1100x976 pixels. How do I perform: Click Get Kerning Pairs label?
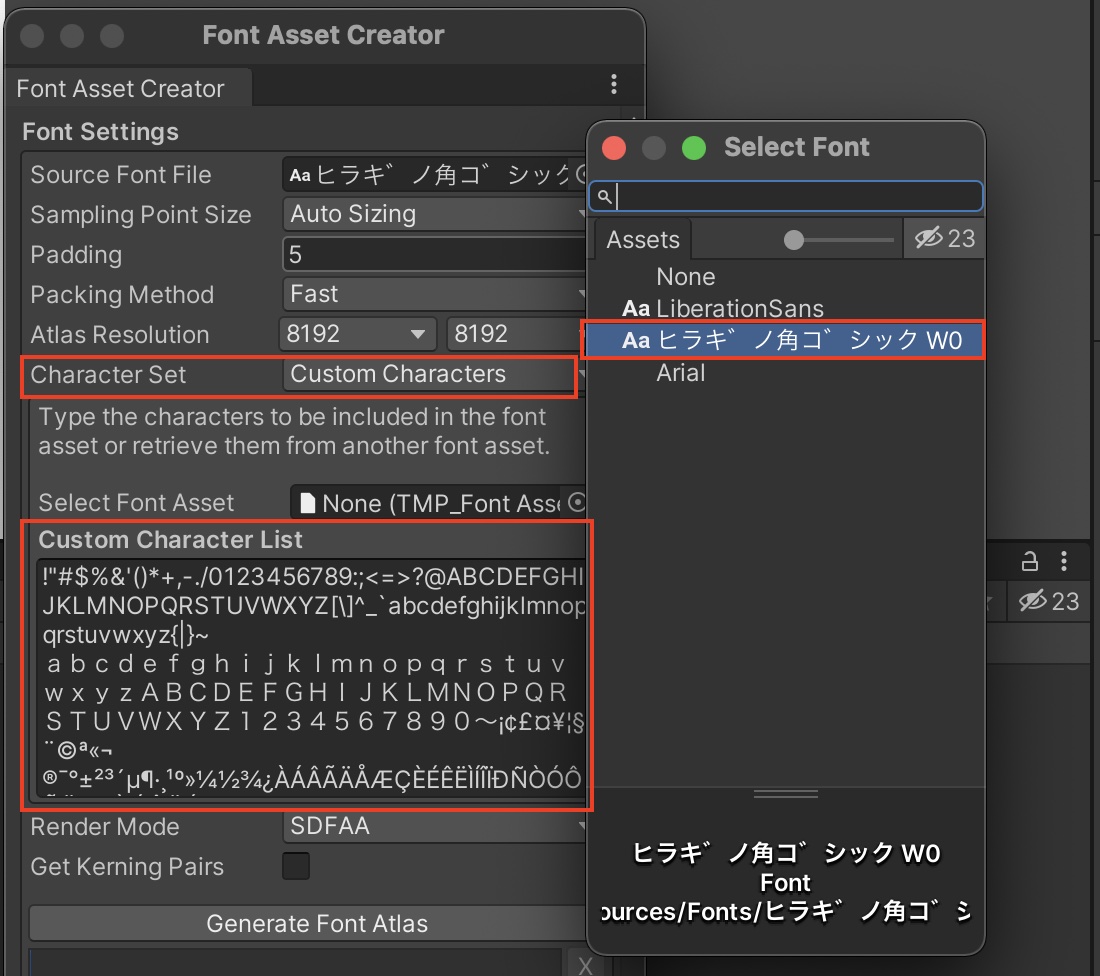pyautogui.click(x=127, y=867)
